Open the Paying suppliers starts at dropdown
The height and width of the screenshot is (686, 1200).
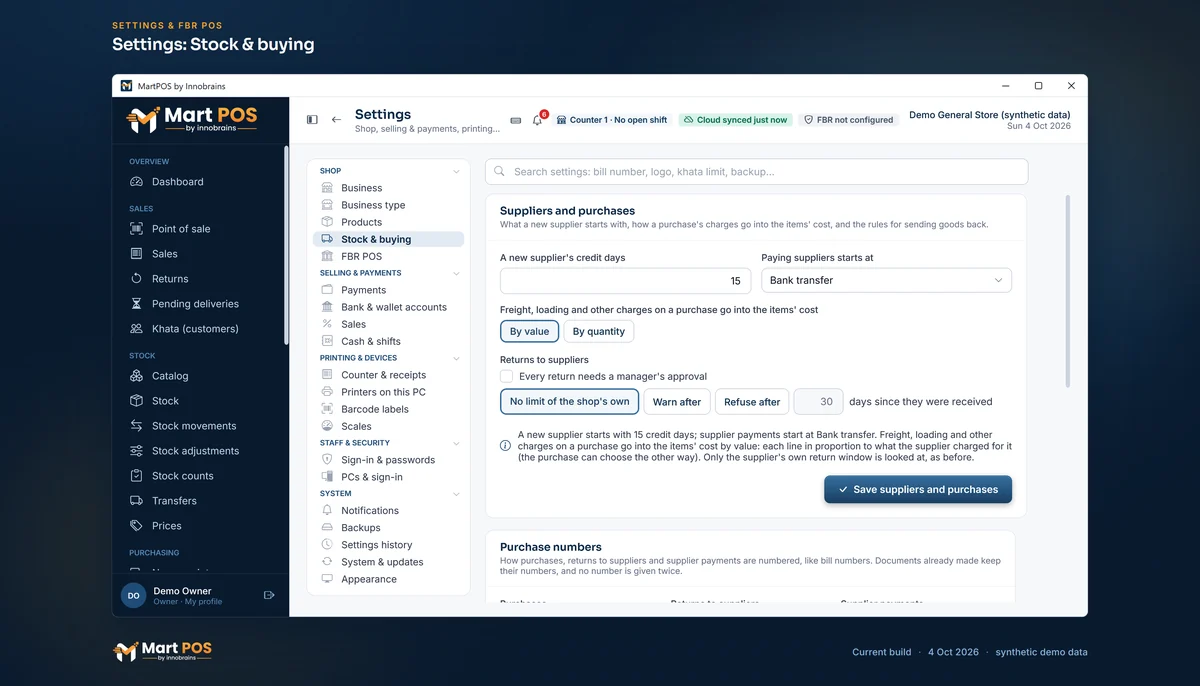(886, 281)
